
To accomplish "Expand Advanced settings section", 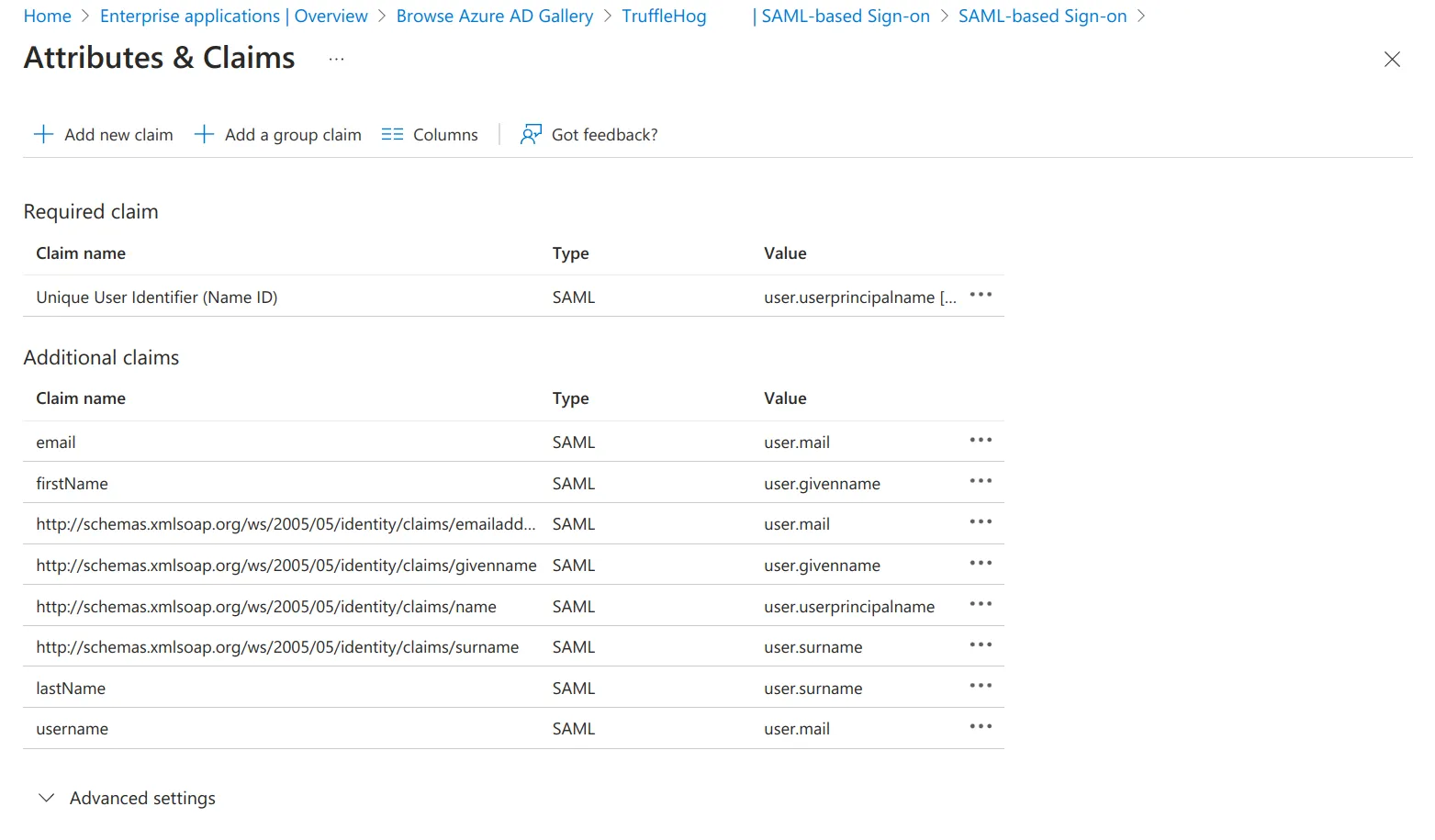I will pyautogui.click(x=127, y=799).
